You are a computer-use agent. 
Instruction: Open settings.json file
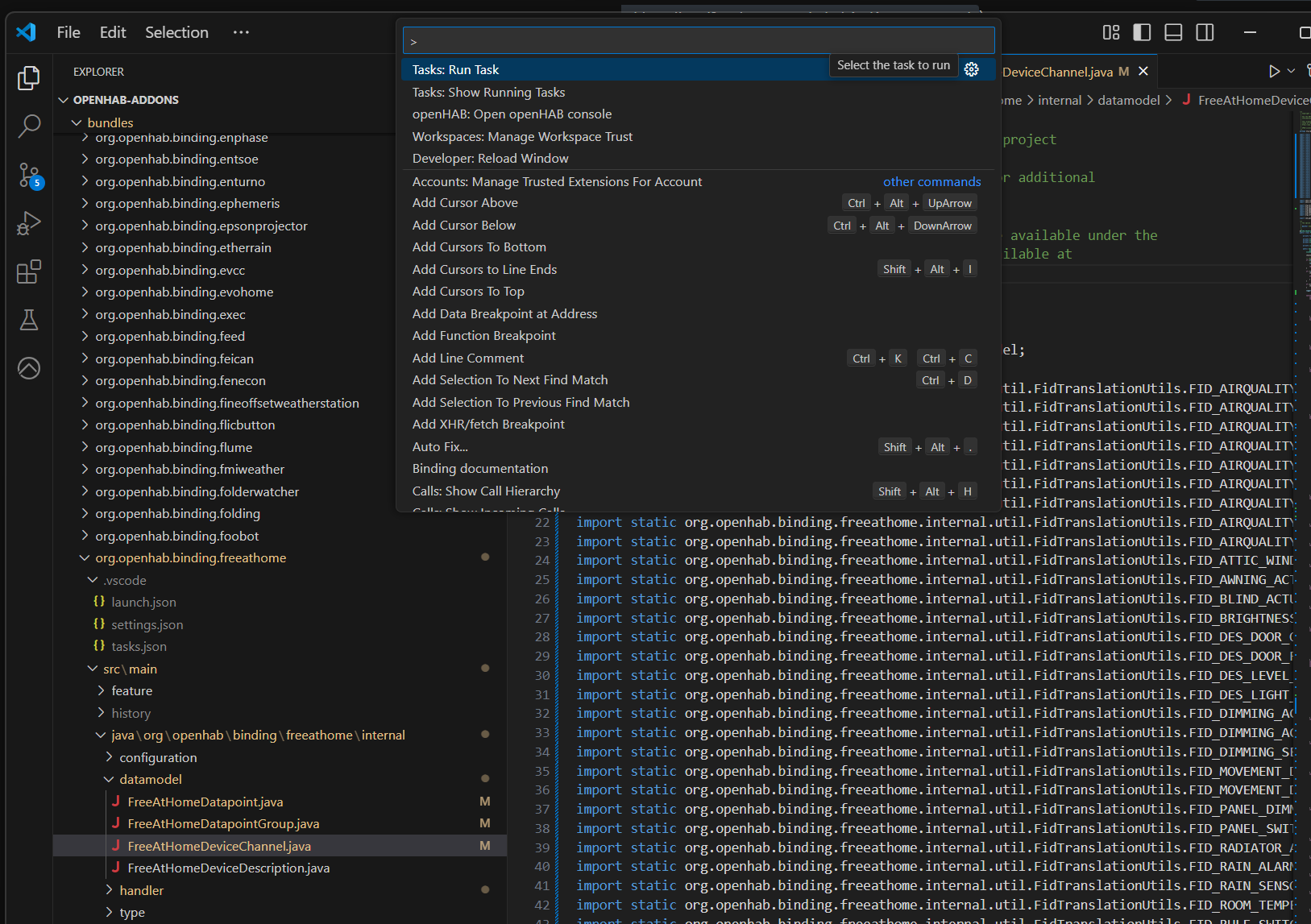click(147, 624)
